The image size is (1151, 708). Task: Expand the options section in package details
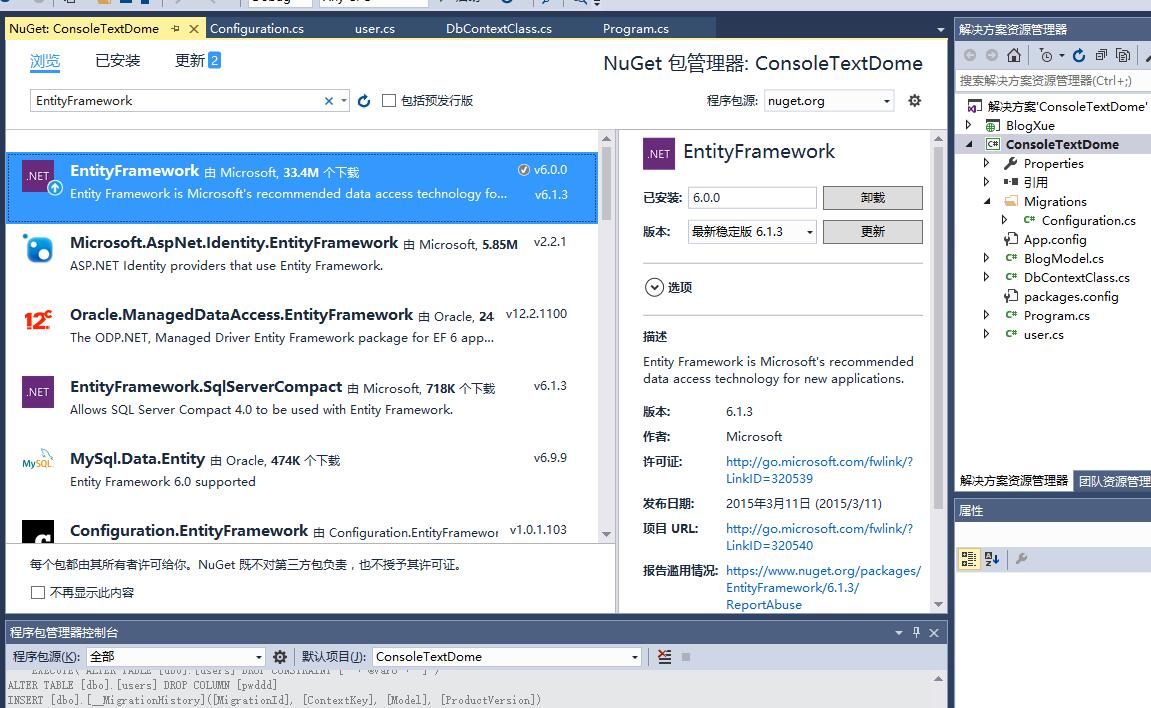[x=654, y=287]
